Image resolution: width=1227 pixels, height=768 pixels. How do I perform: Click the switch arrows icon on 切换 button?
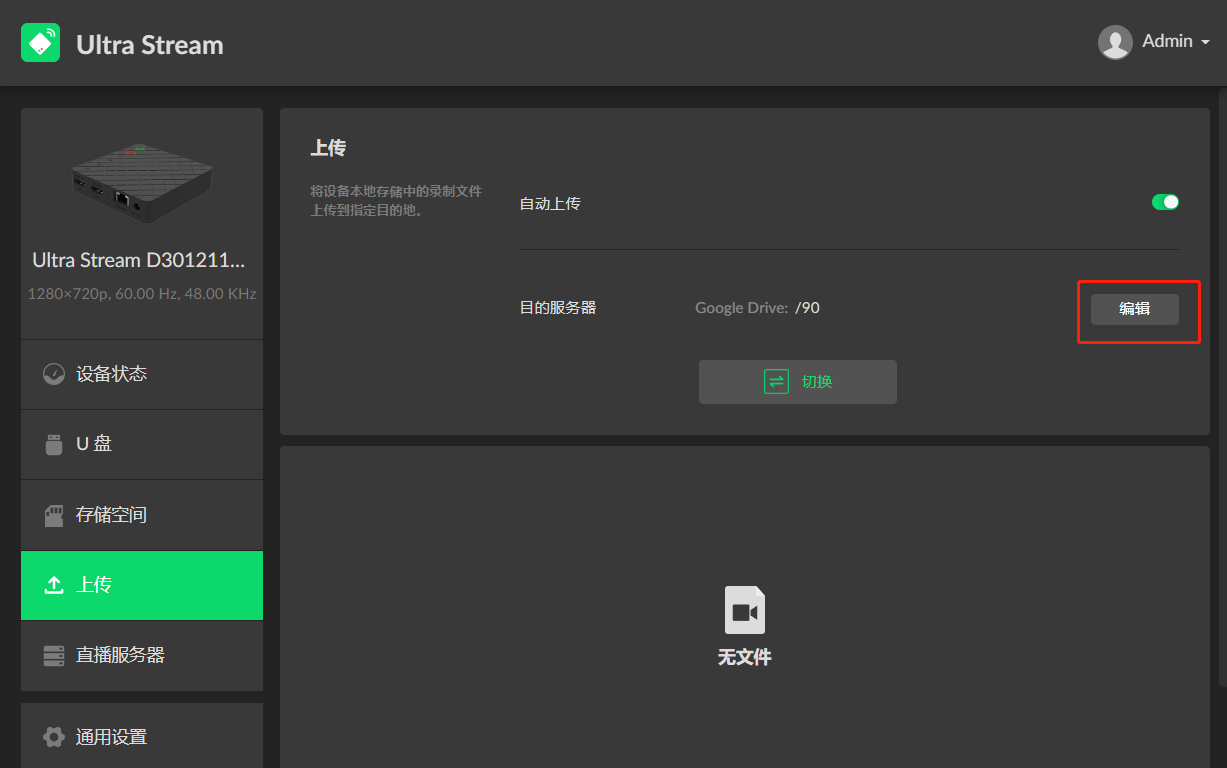coord(776,382)
